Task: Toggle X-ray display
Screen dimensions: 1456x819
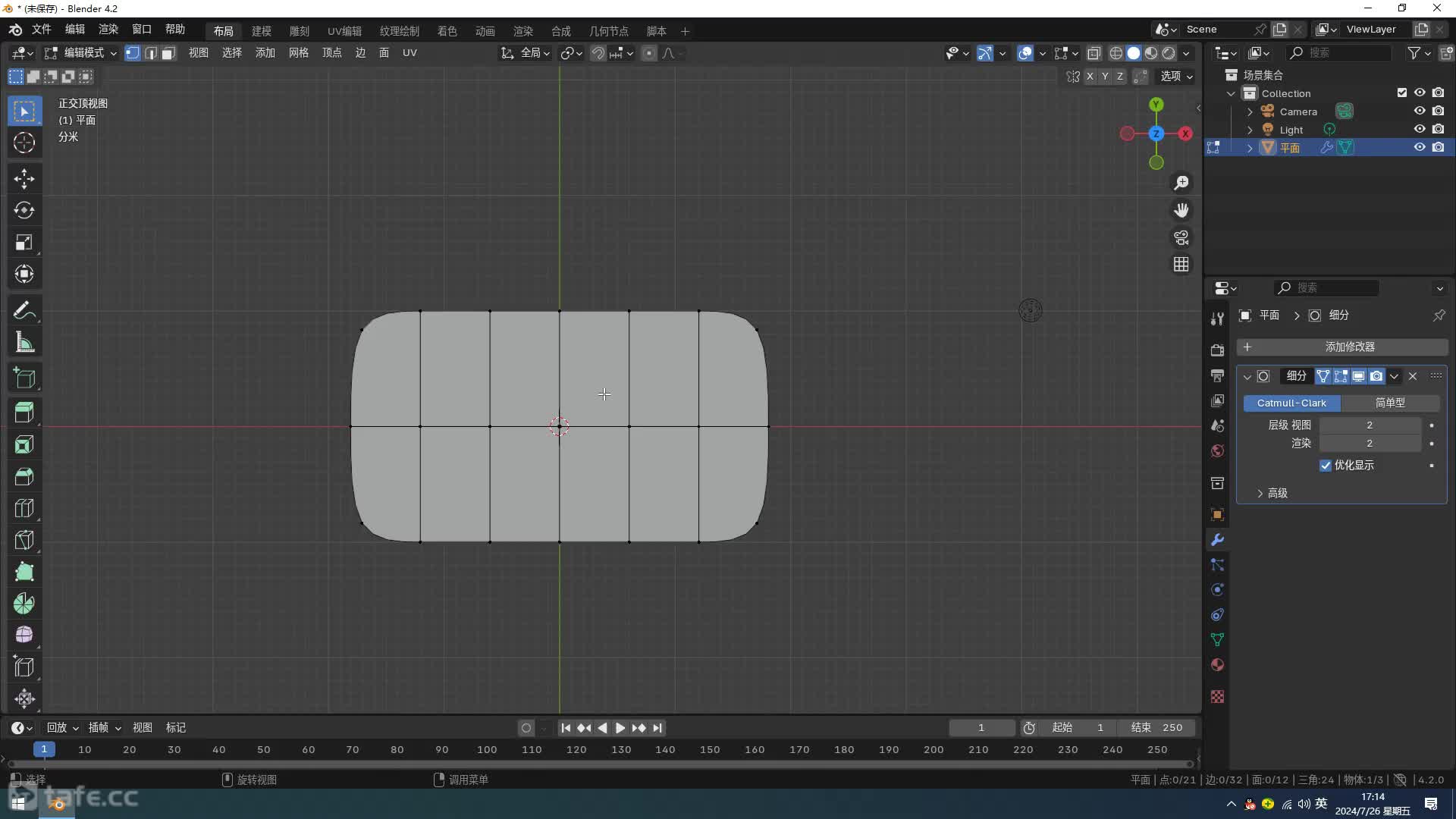Action: pyautogui.click(x=1094, y=53)
